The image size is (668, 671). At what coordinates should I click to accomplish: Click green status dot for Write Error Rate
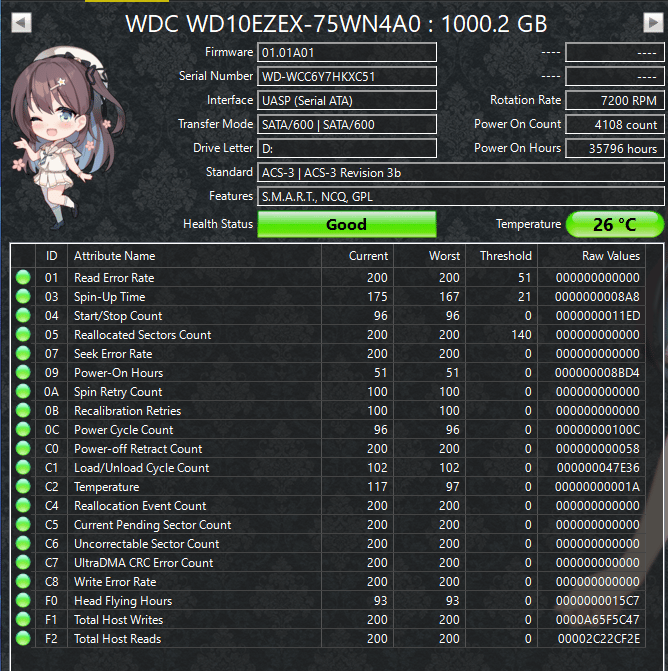pyautogui.click(x=23, y=582)
